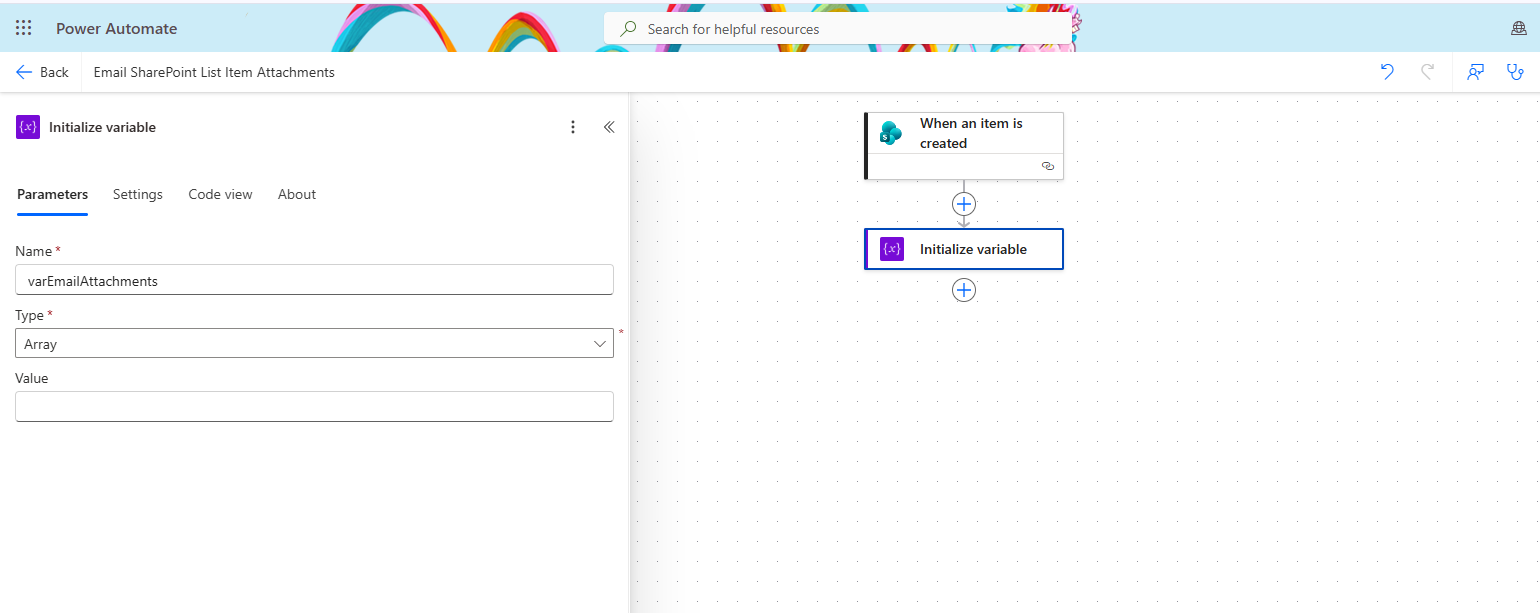The image size is (1540, 613).
Task: Click the redo arrow icon
Action: click(1427, 72)
